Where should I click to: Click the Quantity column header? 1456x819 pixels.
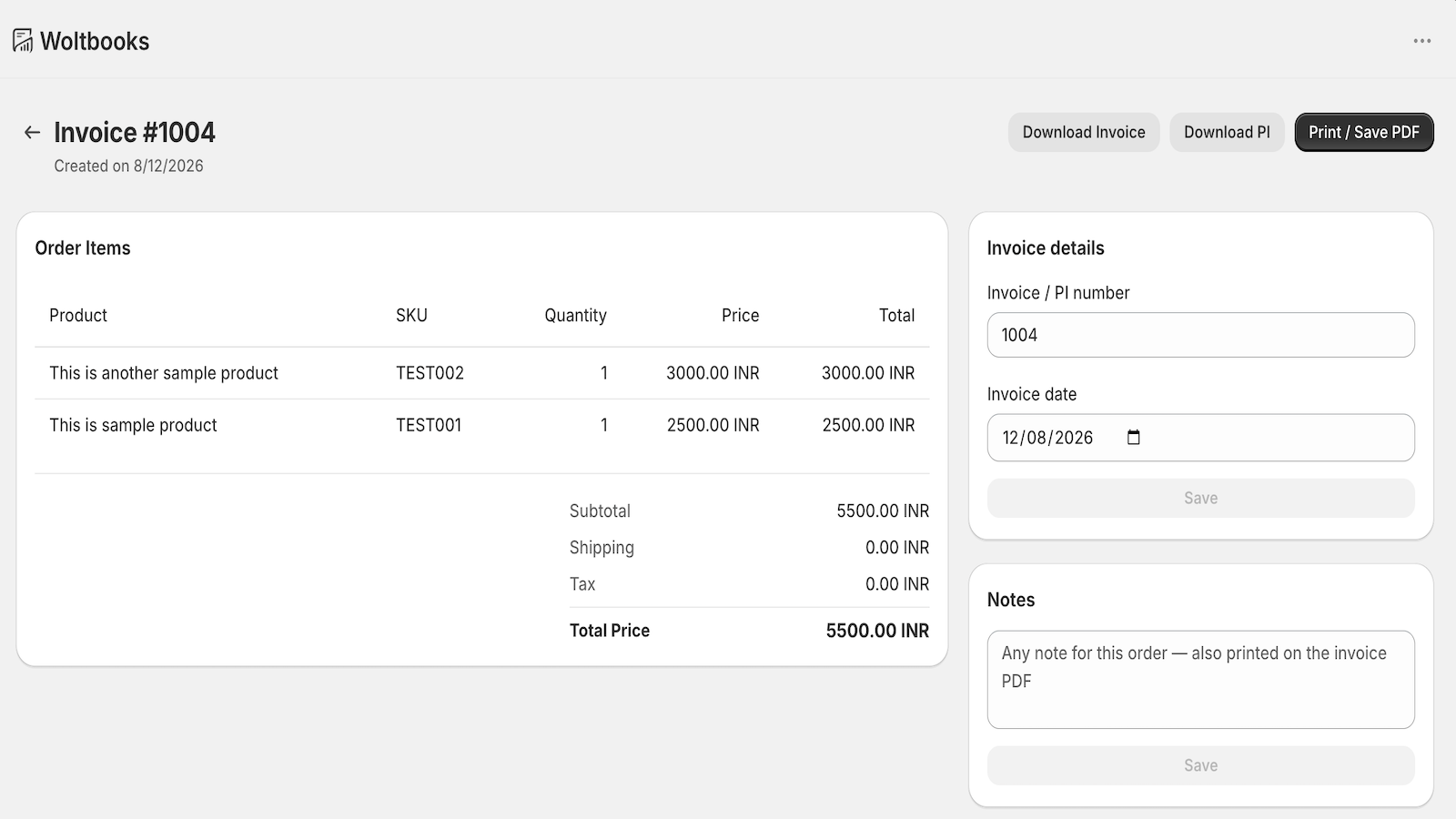coord(575,316)
